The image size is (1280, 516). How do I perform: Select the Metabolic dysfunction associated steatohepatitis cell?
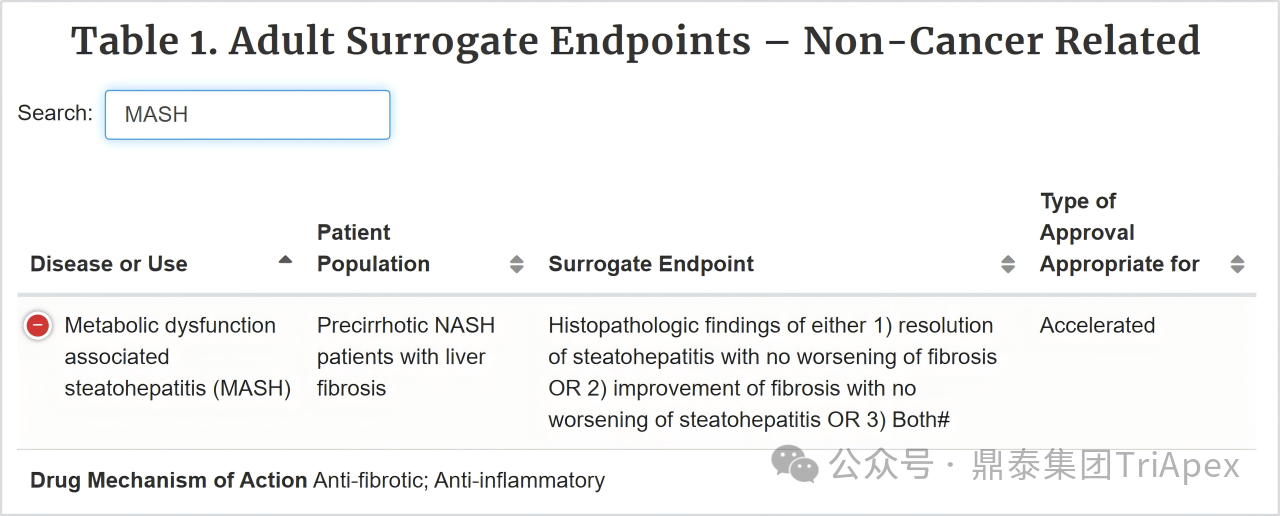(x=177, y=357)
